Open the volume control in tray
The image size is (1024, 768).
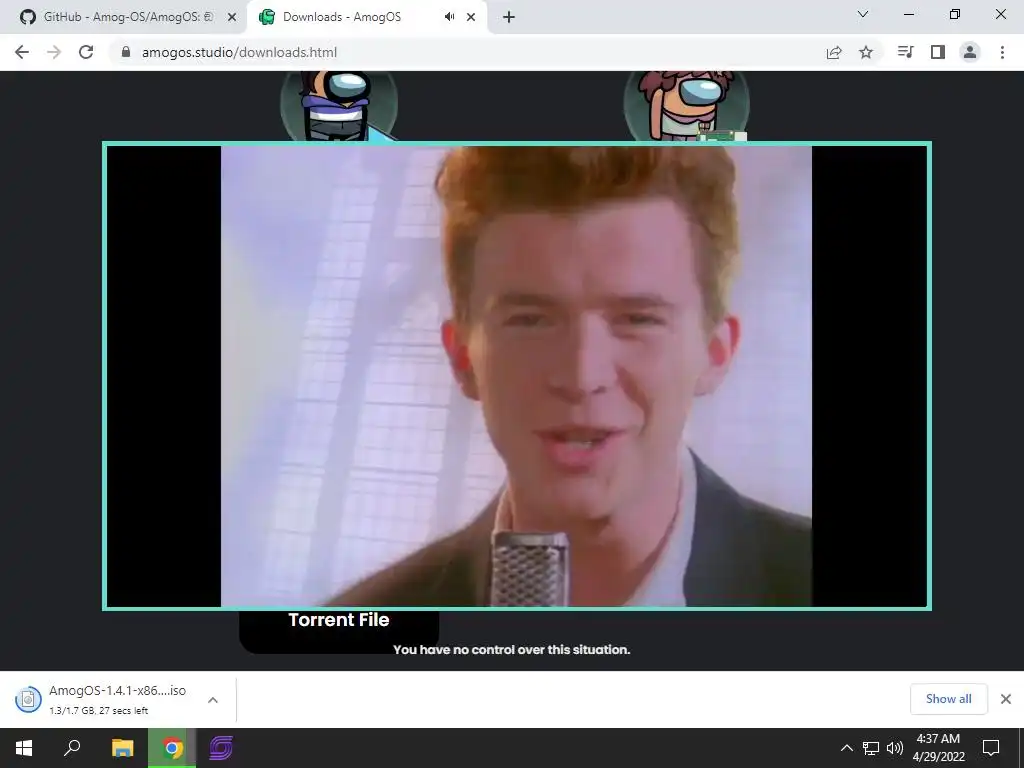[895, 748]
